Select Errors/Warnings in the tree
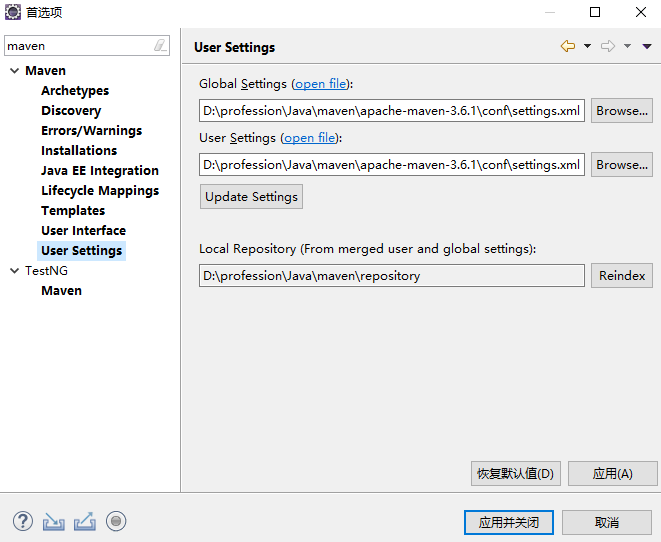The width and height of the screenshot is (661, 542). [x=91, y=131]
